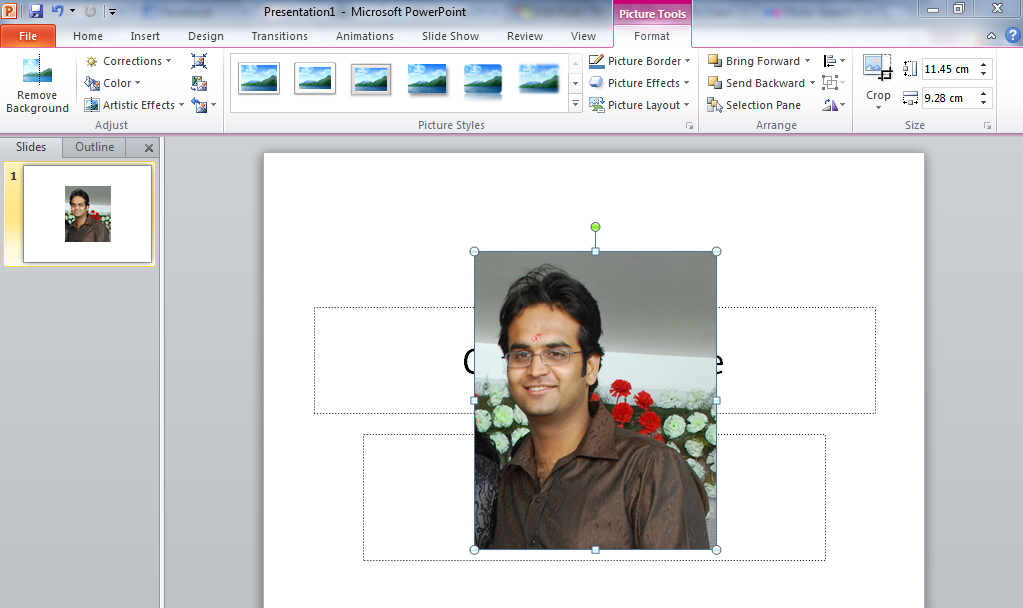Switch to the Home tab
Image resolution: width=1023 pixels, height=608 pixels.
pyautogui.click(x=88, y=36)
